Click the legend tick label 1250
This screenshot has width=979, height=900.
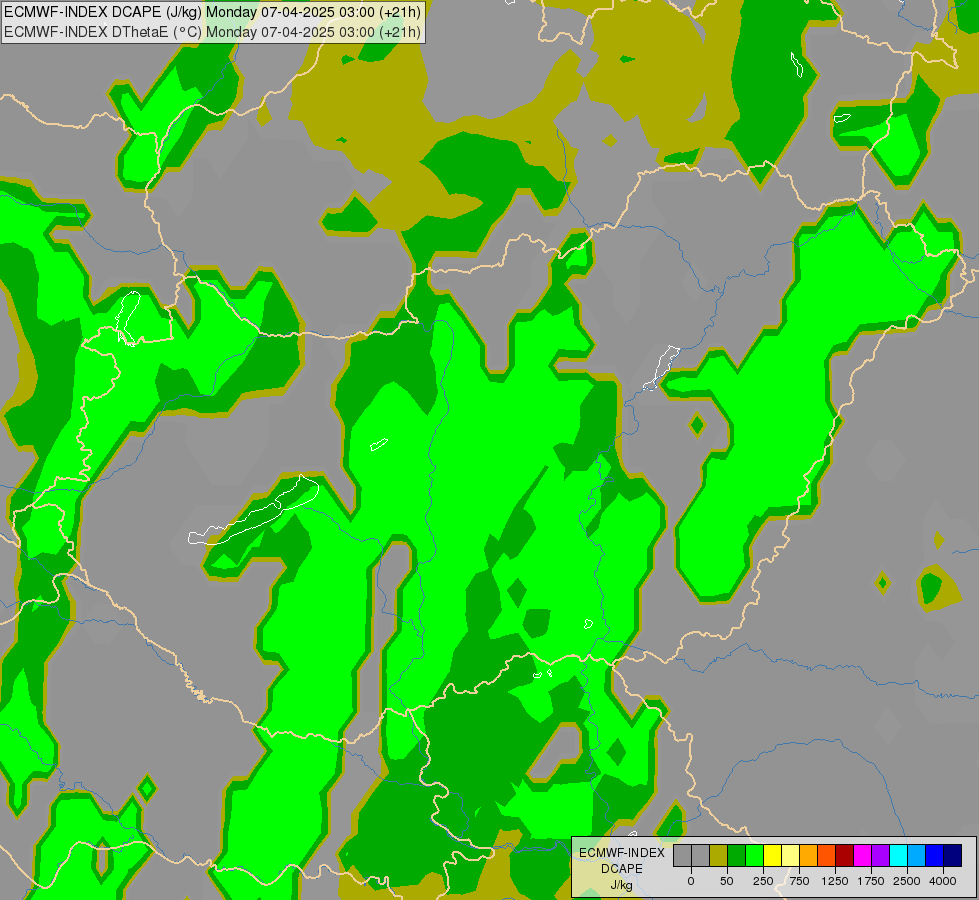835,881
